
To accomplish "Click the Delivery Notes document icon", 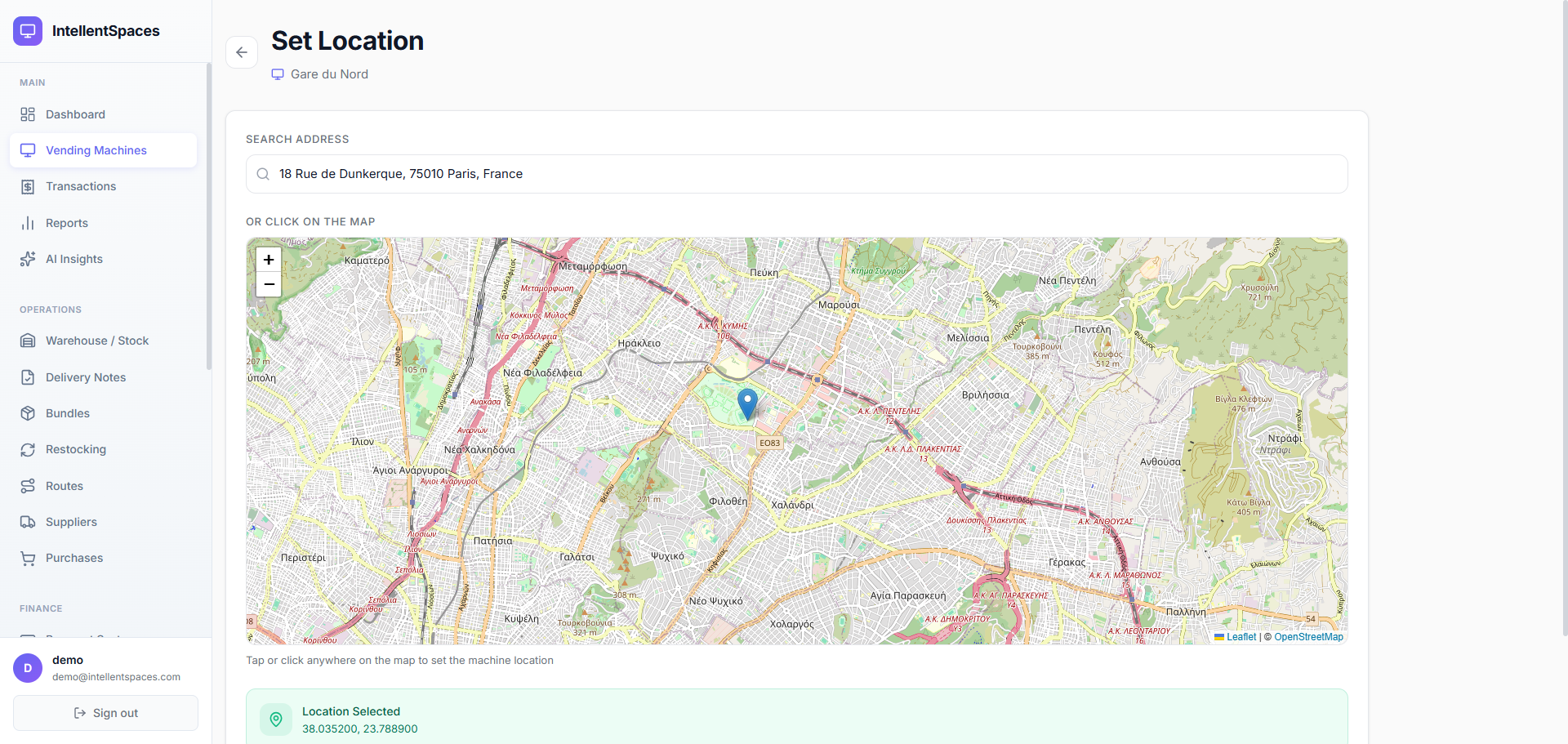I will [x=28, y=377].
